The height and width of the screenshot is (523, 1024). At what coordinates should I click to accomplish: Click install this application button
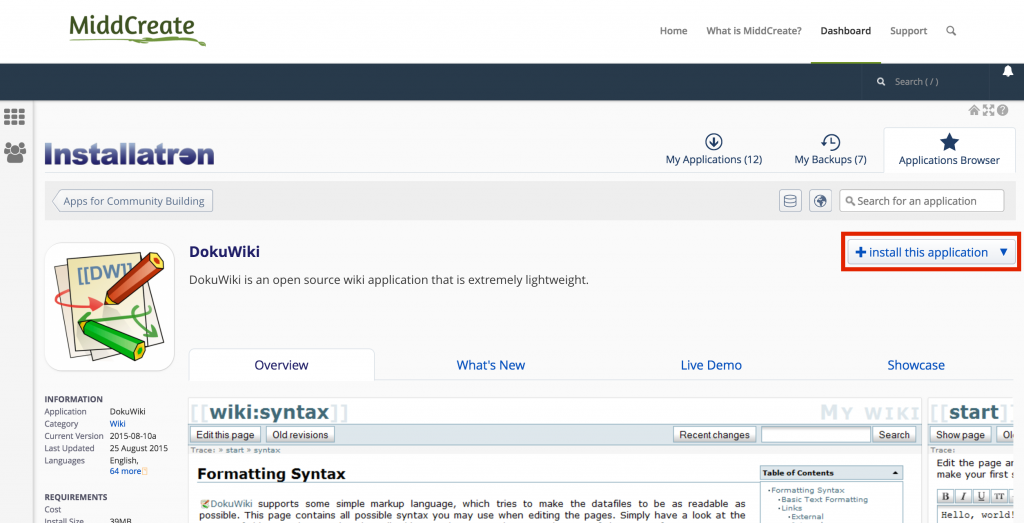pyautogui.click(x=921, y=252)
